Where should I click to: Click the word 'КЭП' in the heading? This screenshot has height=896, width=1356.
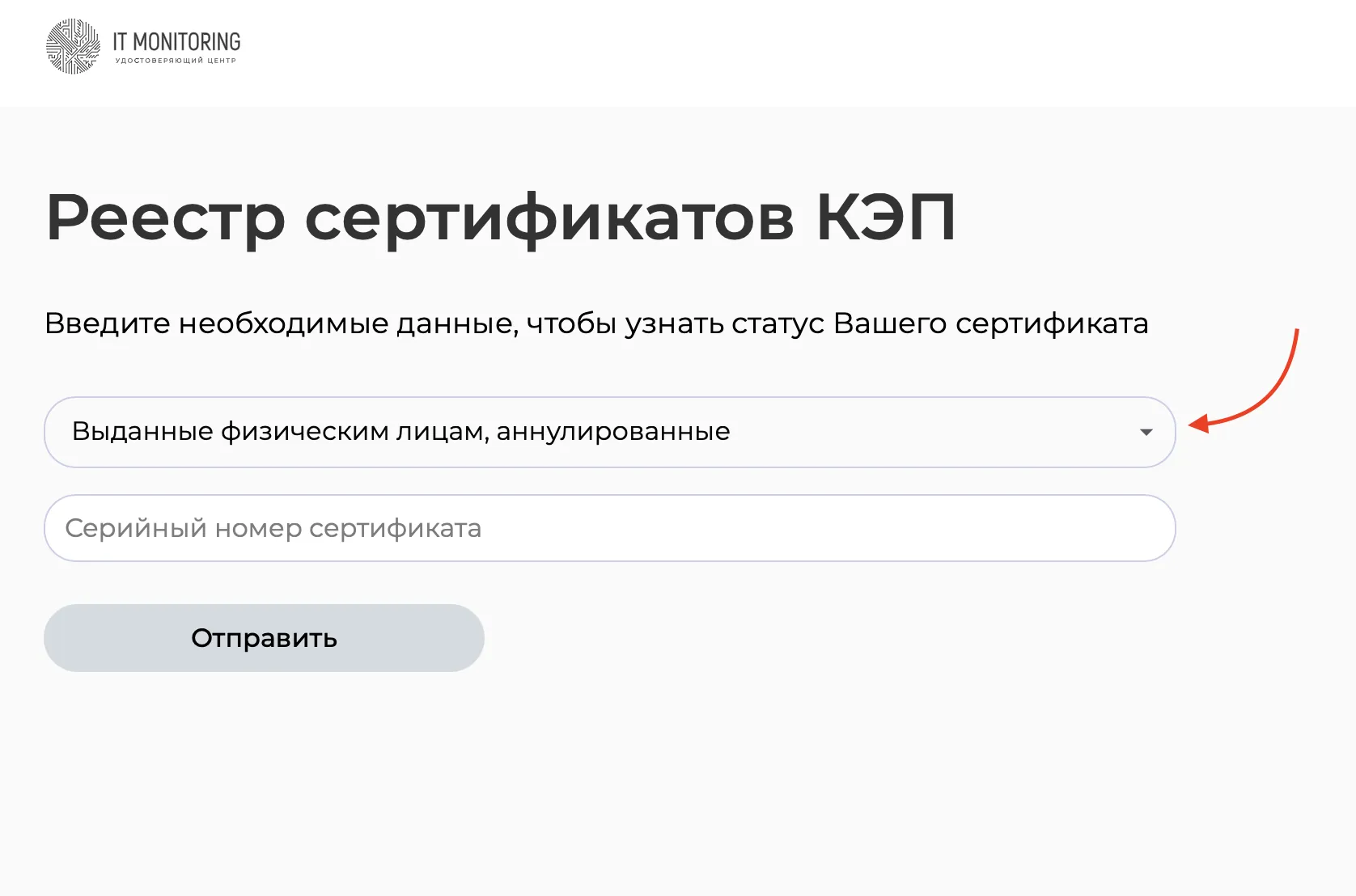886,218
